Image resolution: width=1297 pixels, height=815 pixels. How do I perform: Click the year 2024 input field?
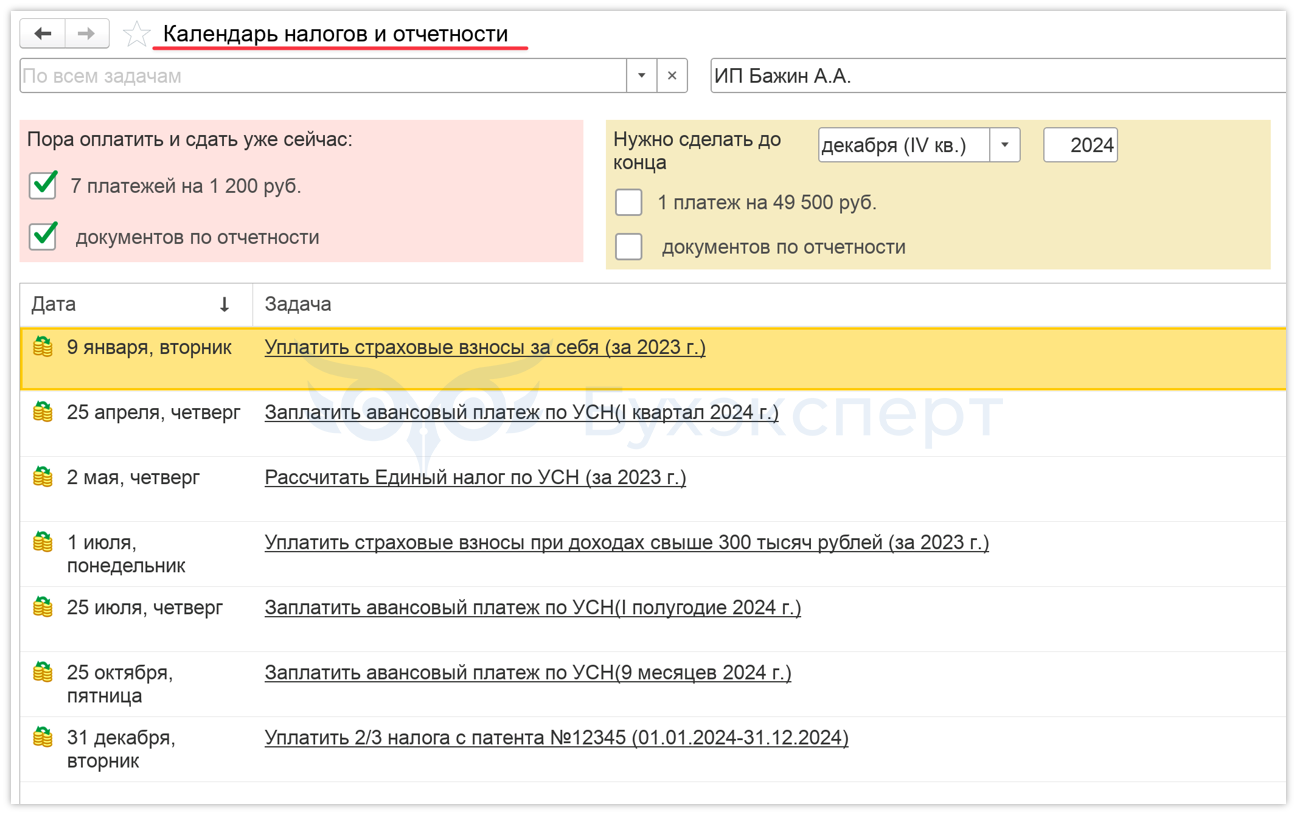[x=1080, y=145]
